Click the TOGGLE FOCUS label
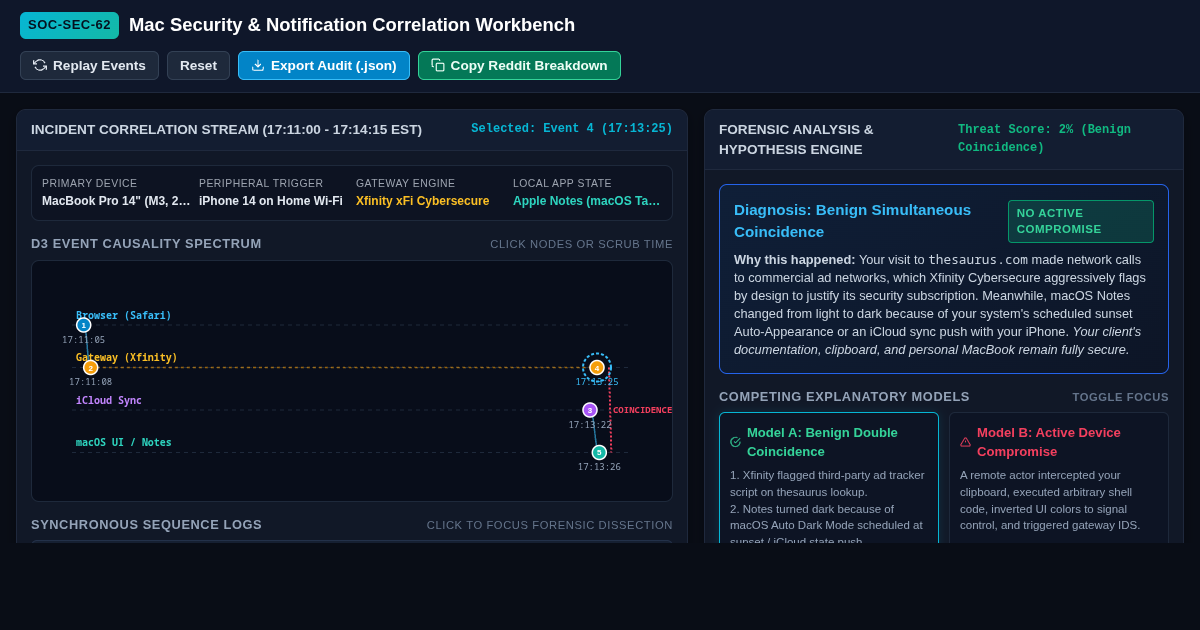The width and height of the screenshot is (1200, 630). (x=1121, y=397)
